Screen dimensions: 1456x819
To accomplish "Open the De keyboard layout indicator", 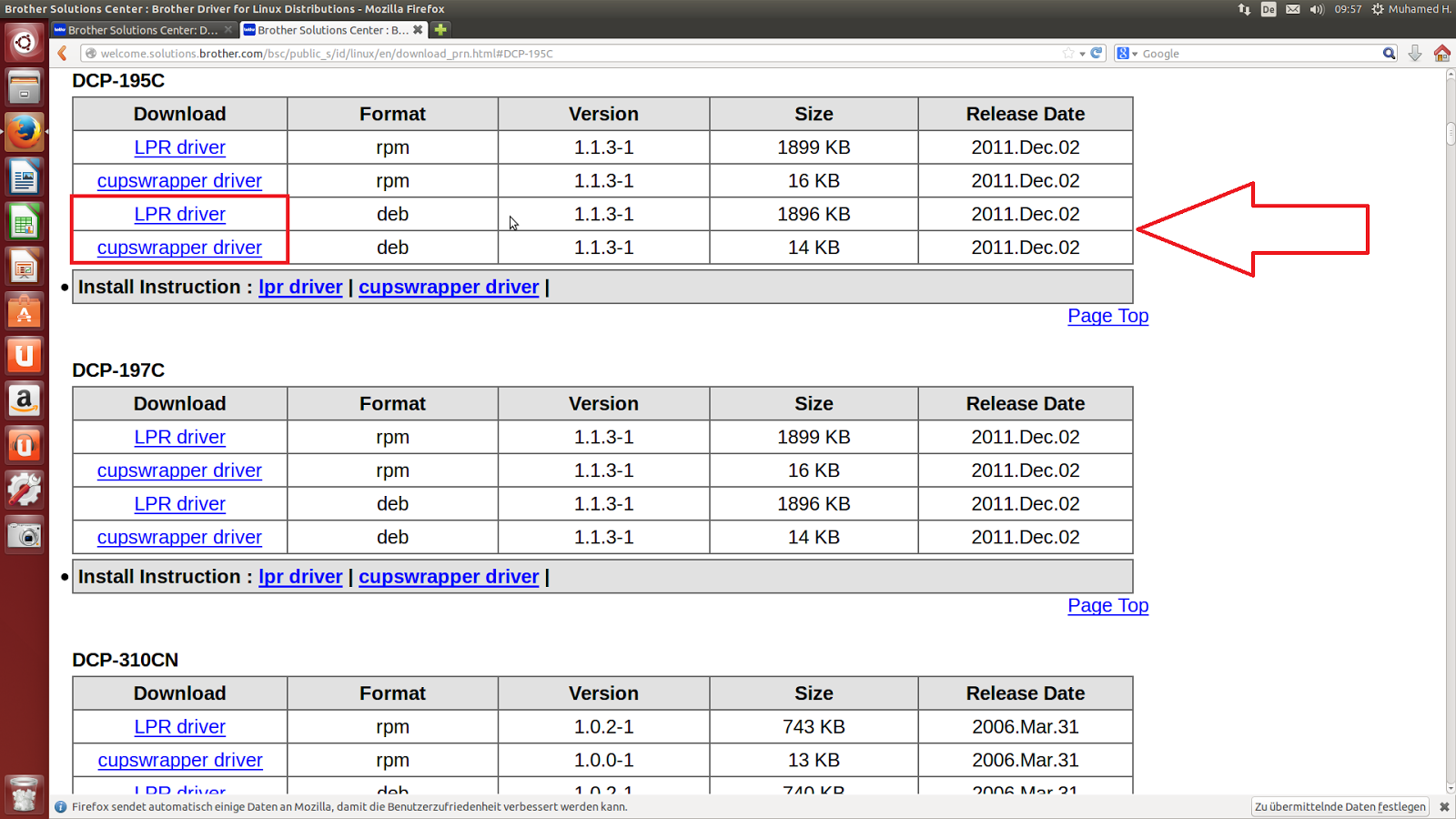I will [1269, 9].
